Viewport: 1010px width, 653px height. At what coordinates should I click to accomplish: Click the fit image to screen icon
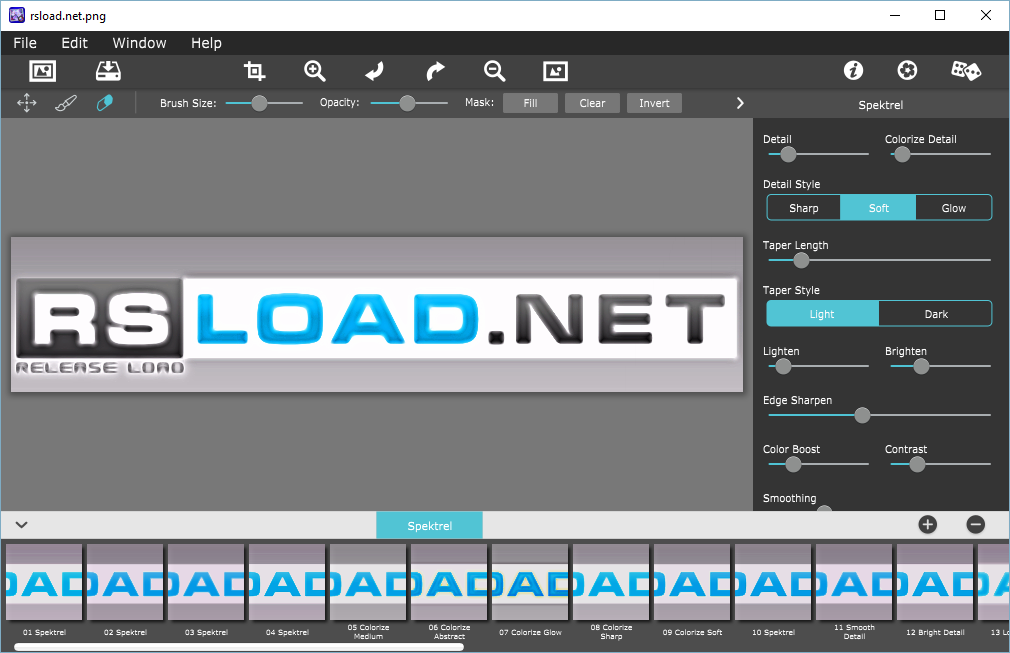pyautogui.click(x=555, y=71)
